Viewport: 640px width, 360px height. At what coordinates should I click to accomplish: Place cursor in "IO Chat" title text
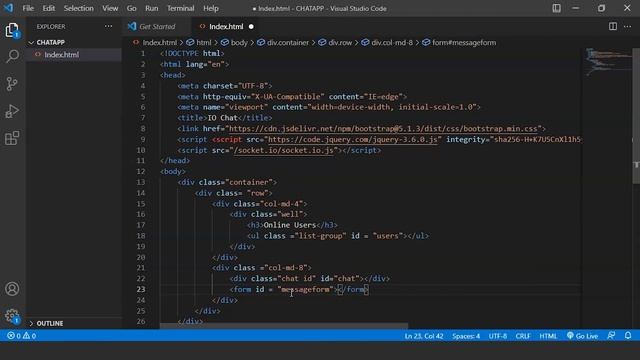[222, 118]
